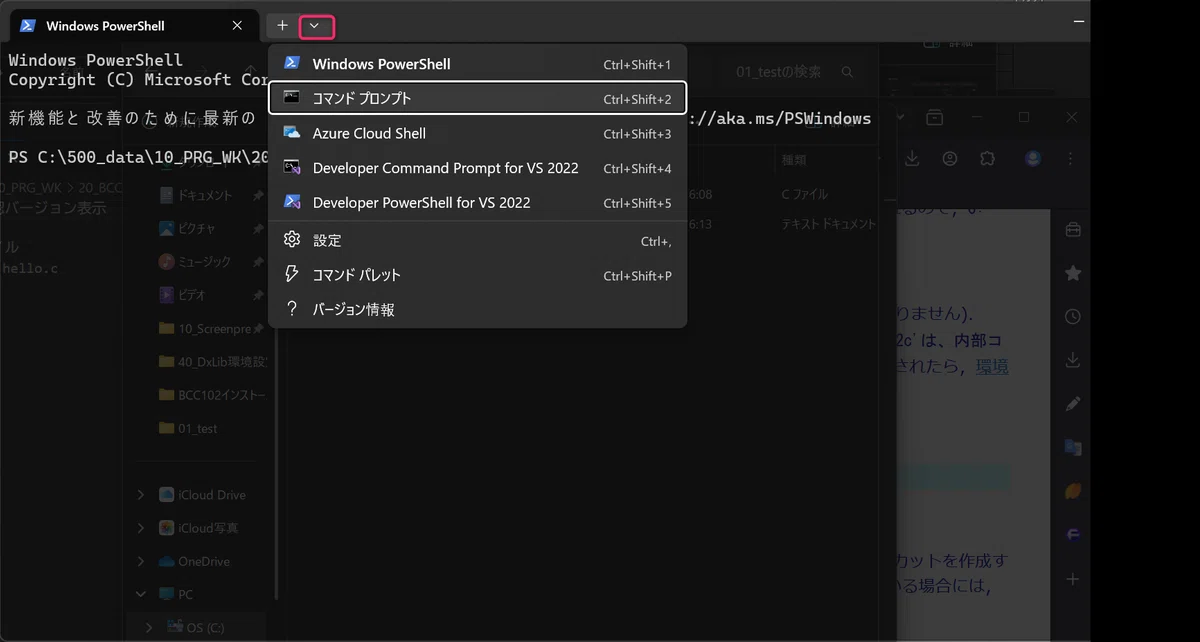This screenshot has height=642, width=1200.
Task: Launch Developer Command Prompt for VS 2022
Action: pos(478,168)
